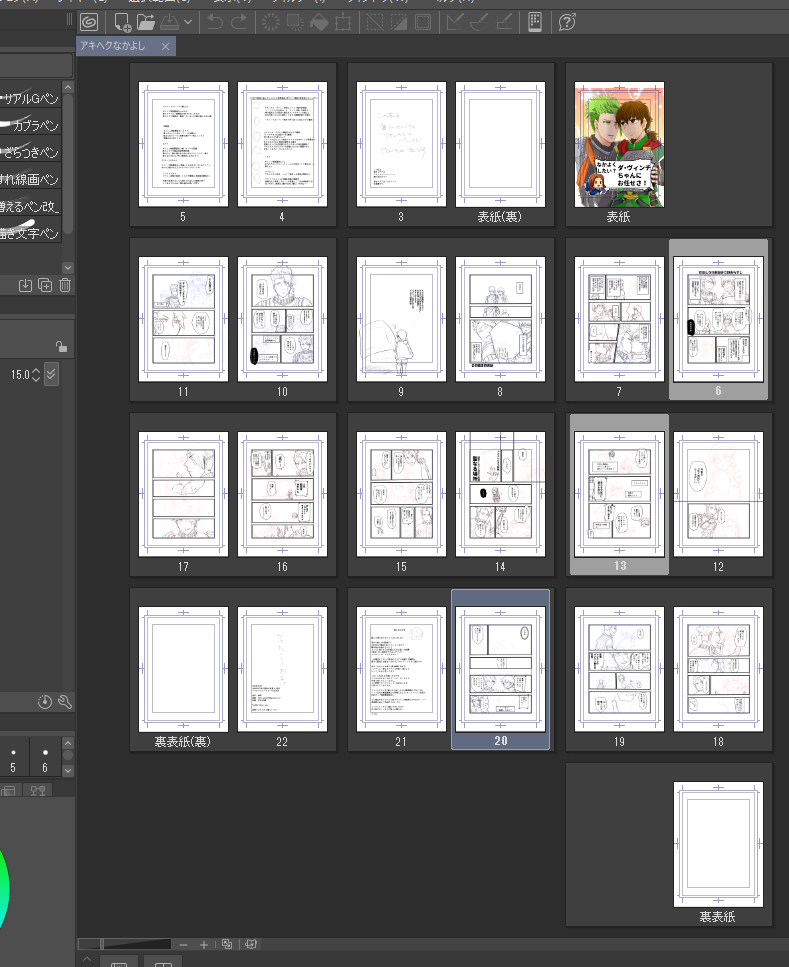Select page 21 text page thumbnail

pos(401,669)
